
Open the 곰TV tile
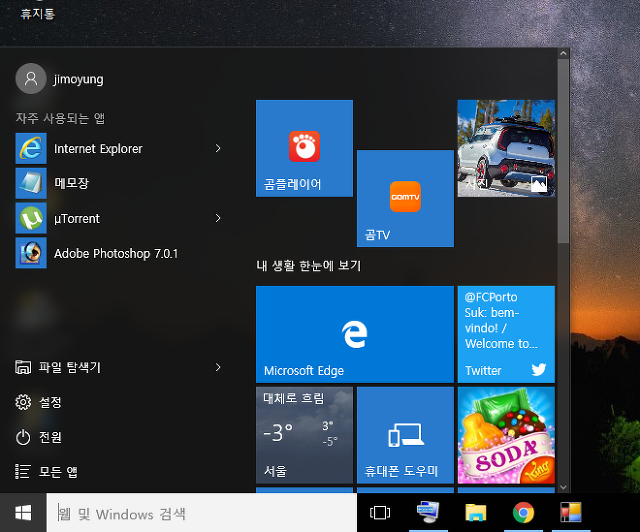click(x=405, y=198)
